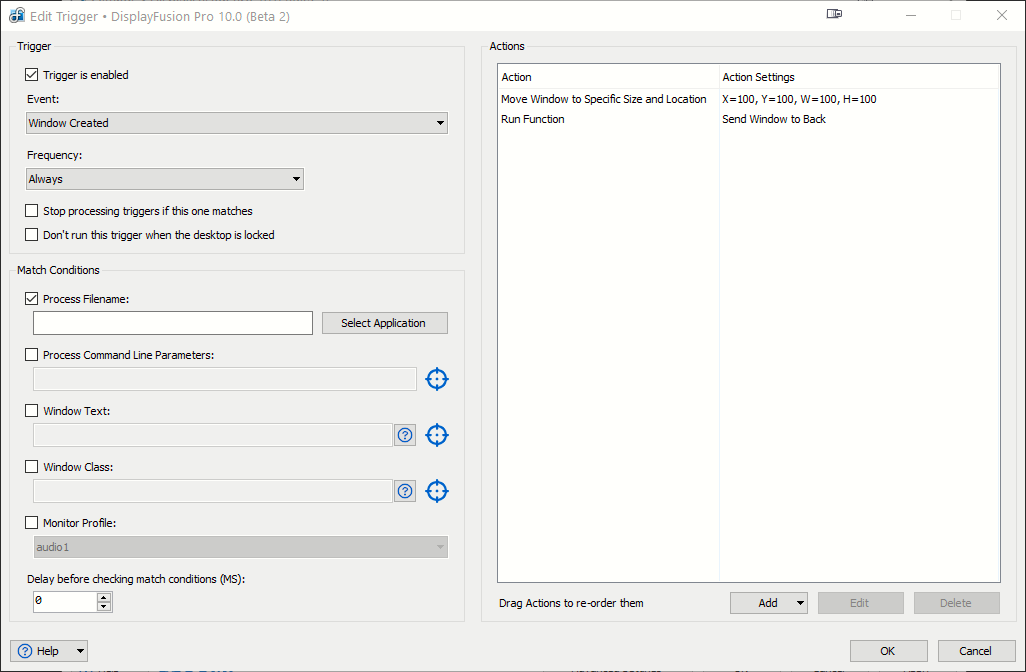The image size is (1026, 672).
Task: Expand the Frequency dropdown set to Always
Action: [x=165, y=179]
